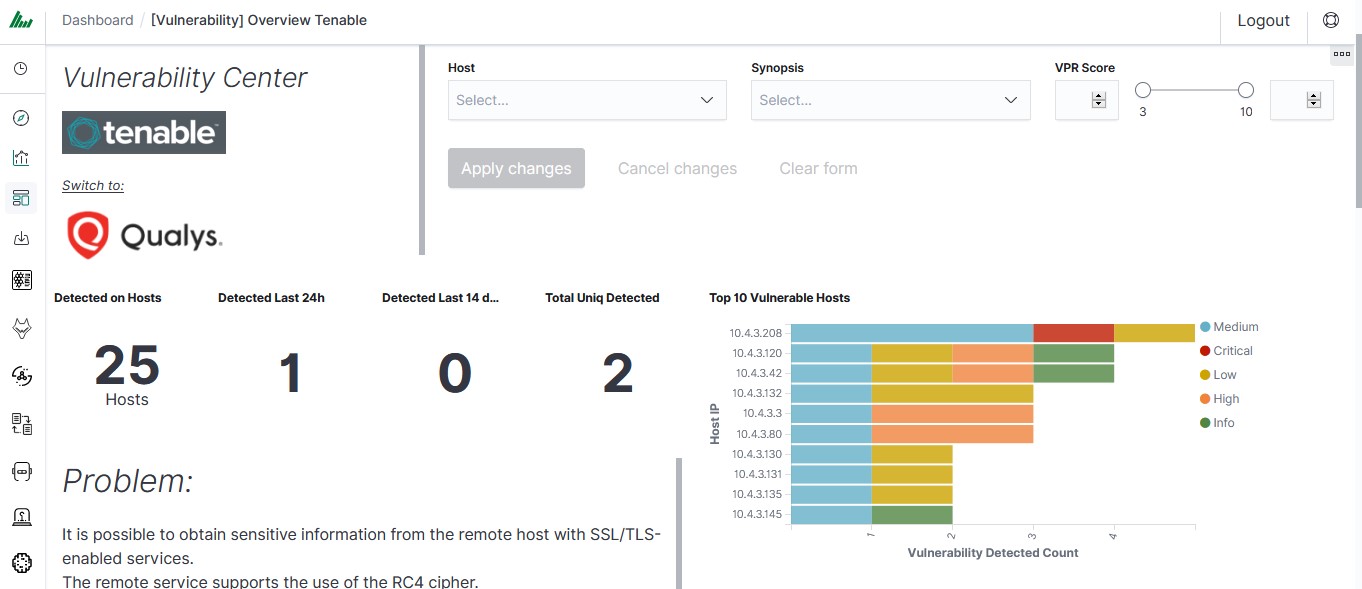This screenshot has width=1362, height=589.
Task: Click host label 10.4.3.42 in chart
Action: pyautogui.click(x=760, y=373)
